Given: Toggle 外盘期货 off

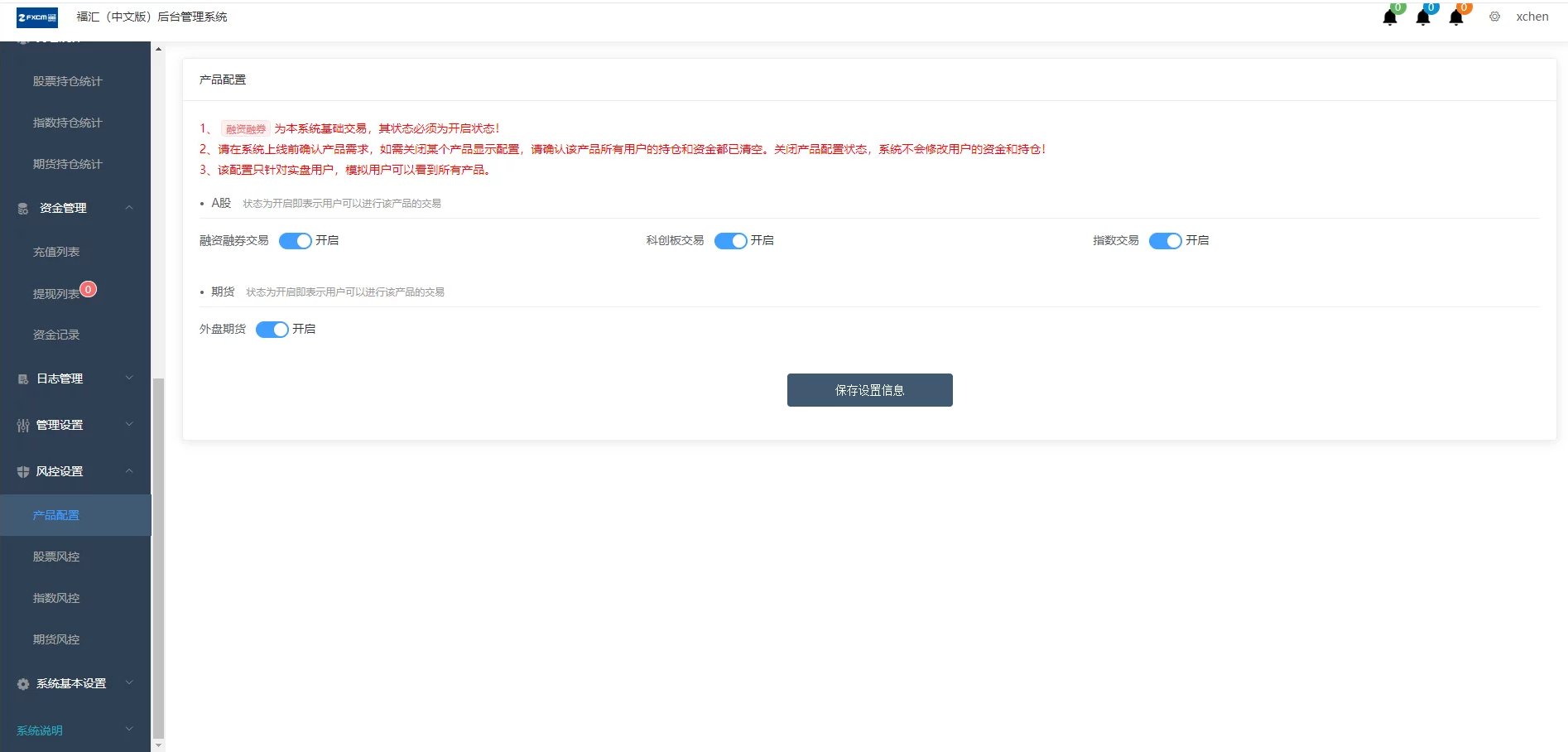Looking at the screenshot, I should tap(271, 329).
